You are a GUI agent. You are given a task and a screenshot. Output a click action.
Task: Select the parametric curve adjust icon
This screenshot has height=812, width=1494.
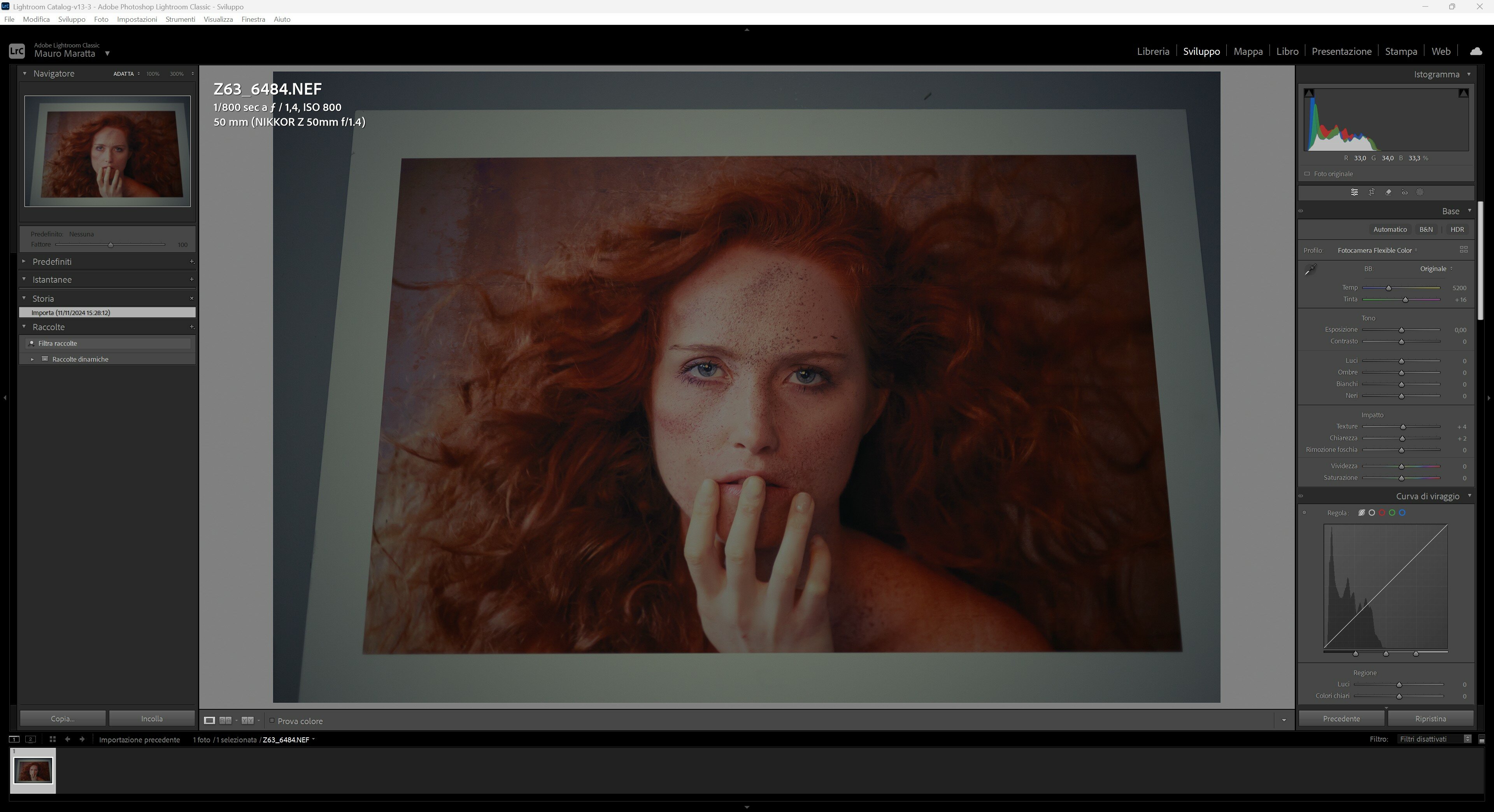tap(1361, 513)
